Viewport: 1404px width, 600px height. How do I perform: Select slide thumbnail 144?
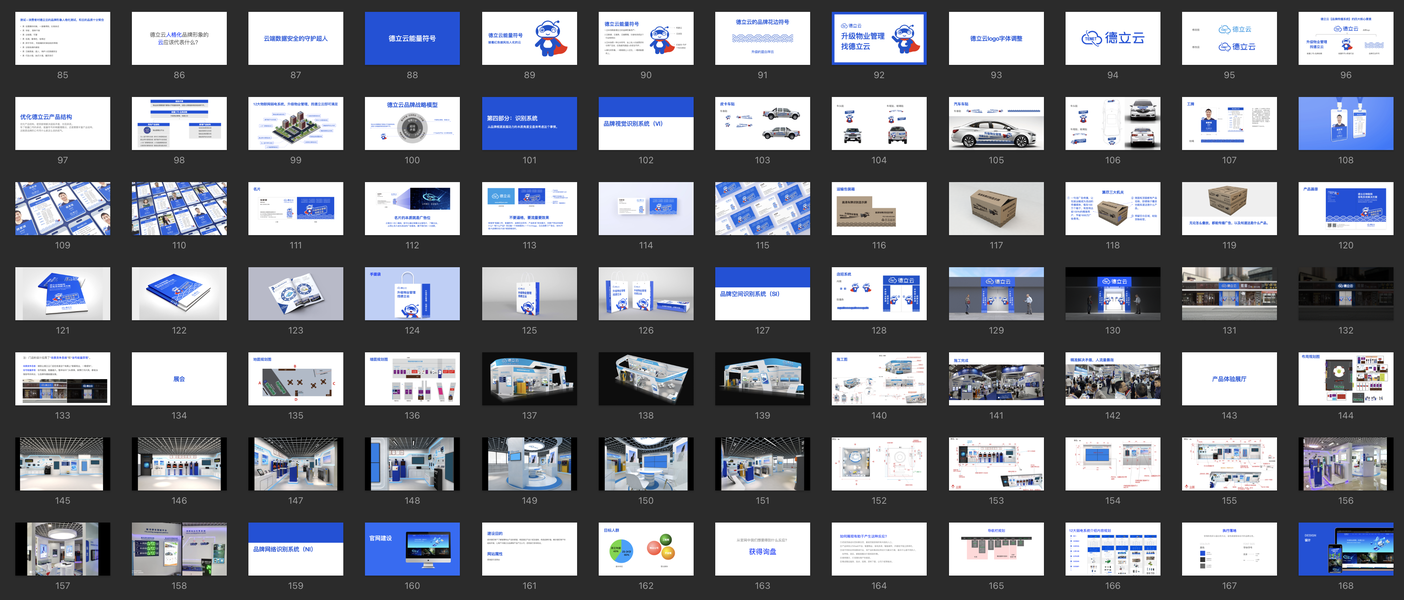coord(1346,379)
